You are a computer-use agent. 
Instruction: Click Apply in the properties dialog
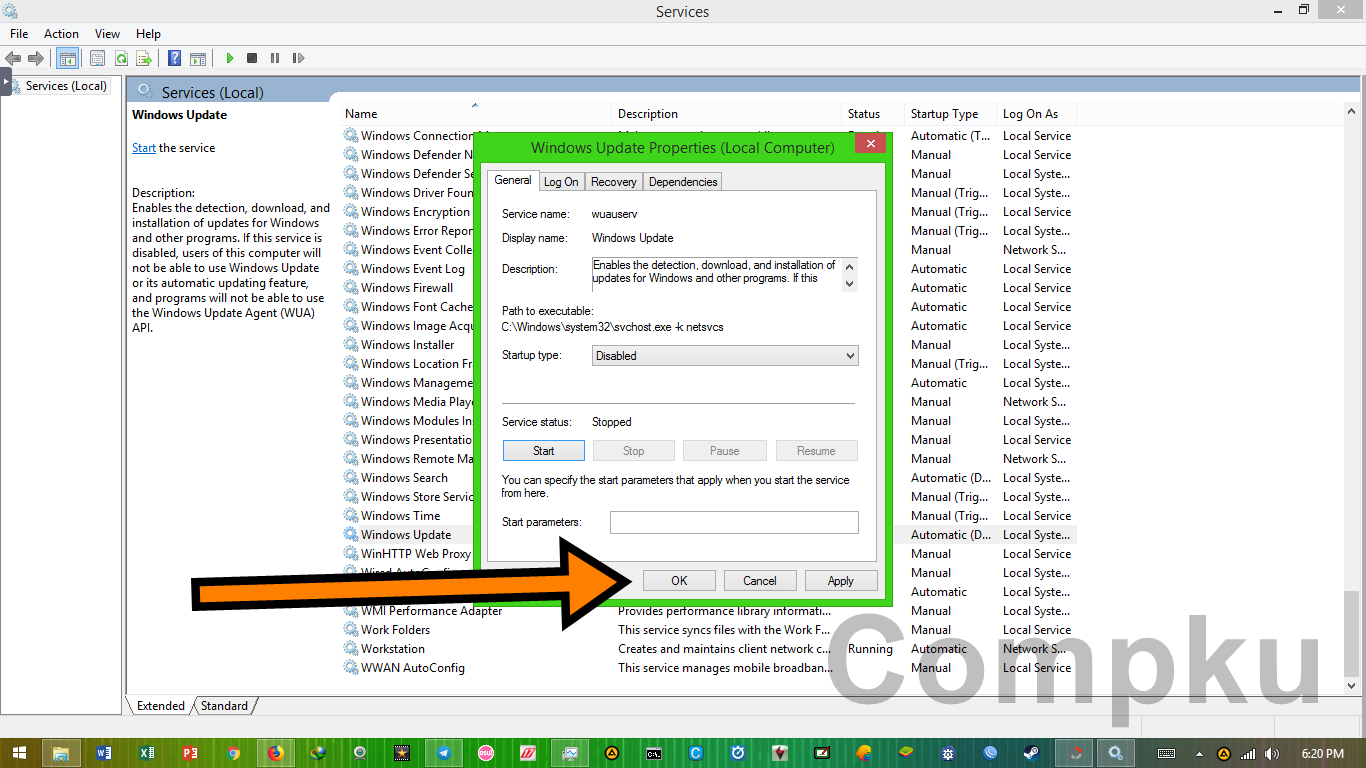[841, 581]
